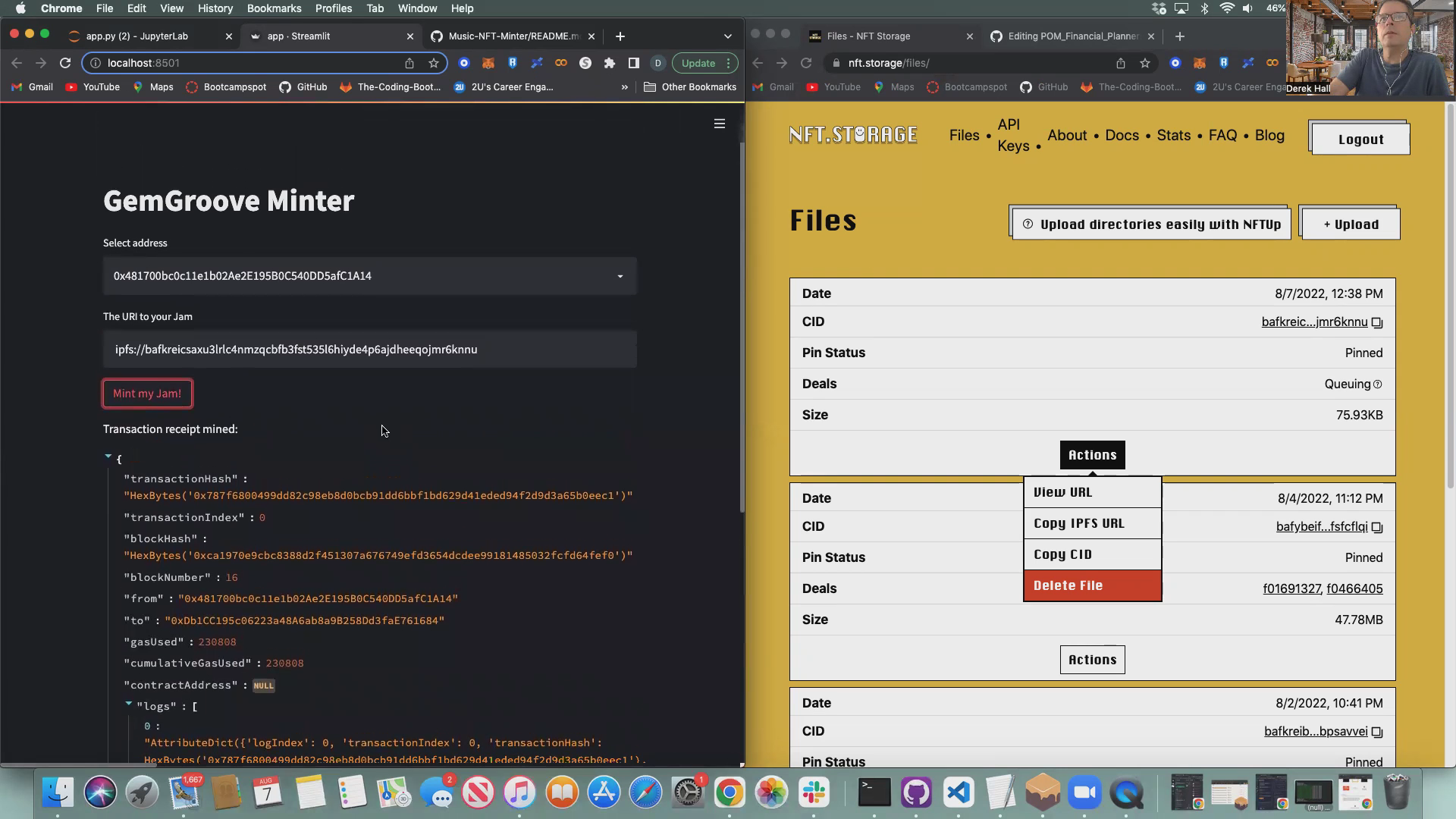The image size is (1456, 819).
Task: Click Streamlit page vertical scrollbar
Action: (x=742, y=326)
